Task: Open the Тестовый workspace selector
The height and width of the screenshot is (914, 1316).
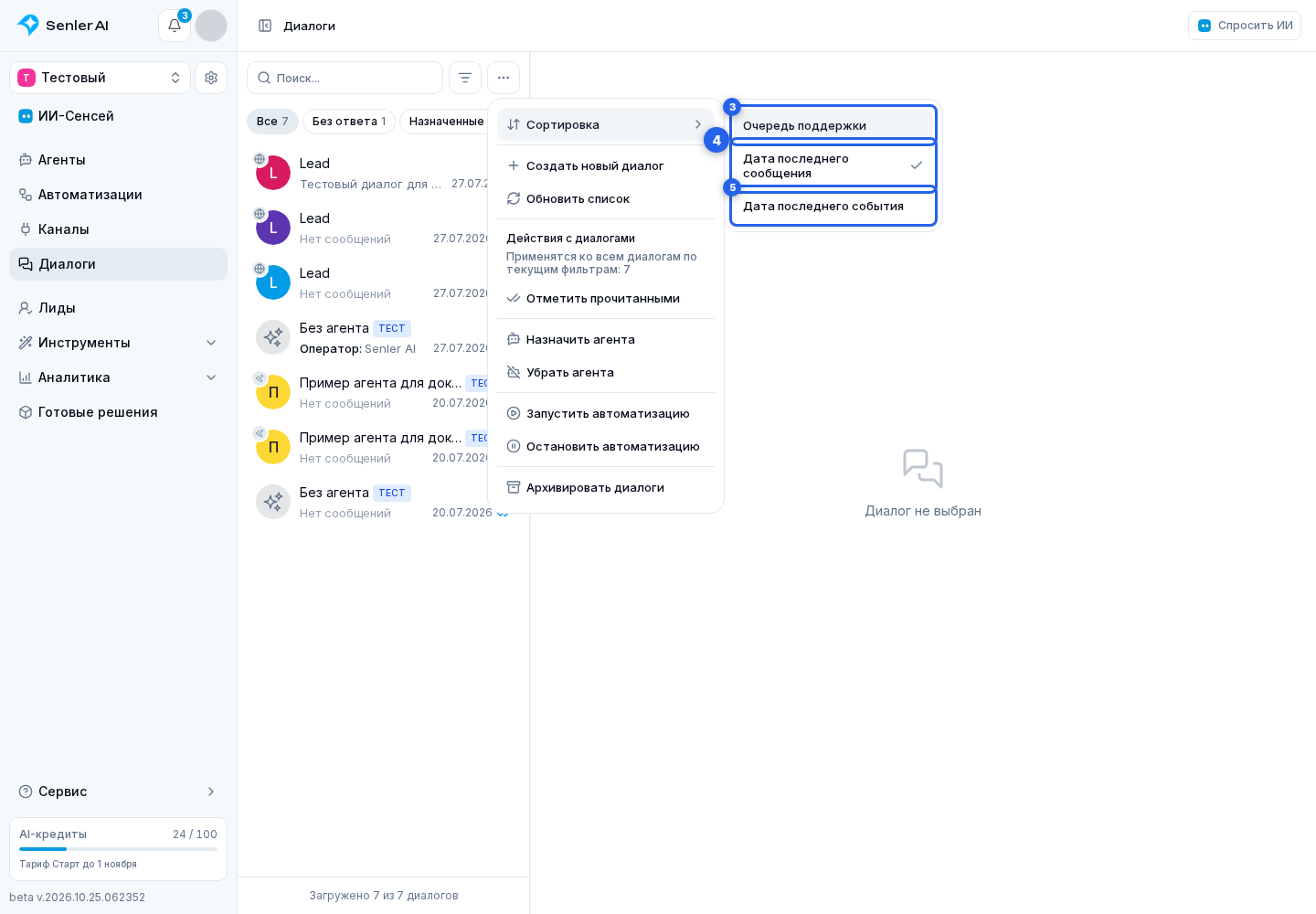Action: pos(100,78)
